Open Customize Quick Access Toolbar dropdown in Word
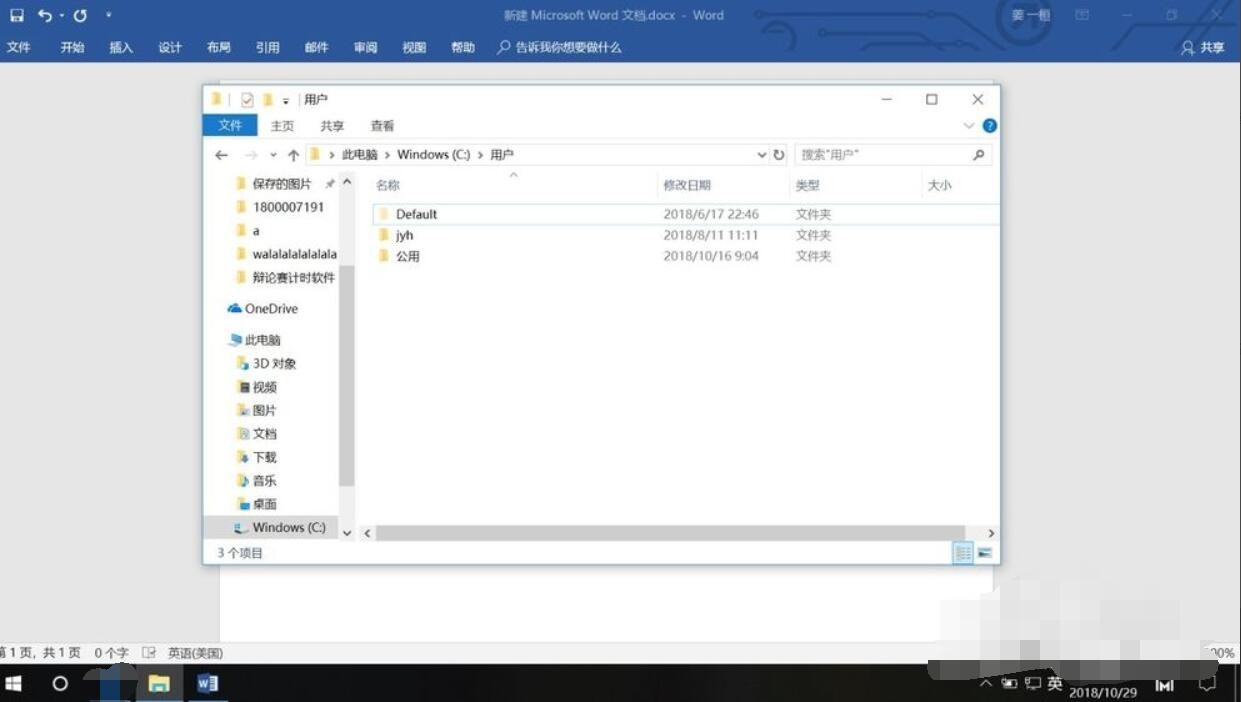Image resolution: width=1241 pixels, height=702 pixels. (x=108, y=15)
